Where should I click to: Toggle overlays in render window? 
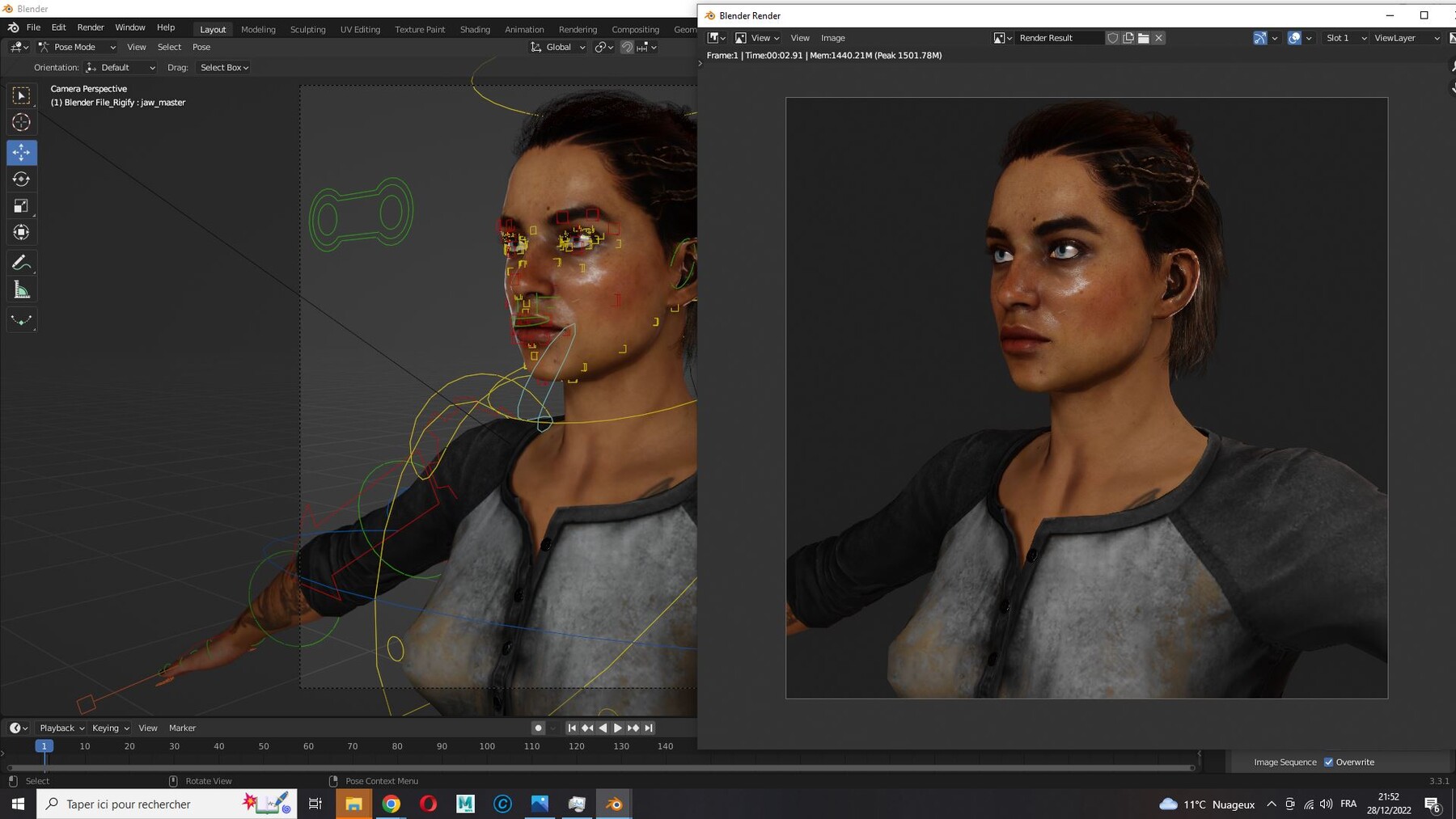point(1294,38)
